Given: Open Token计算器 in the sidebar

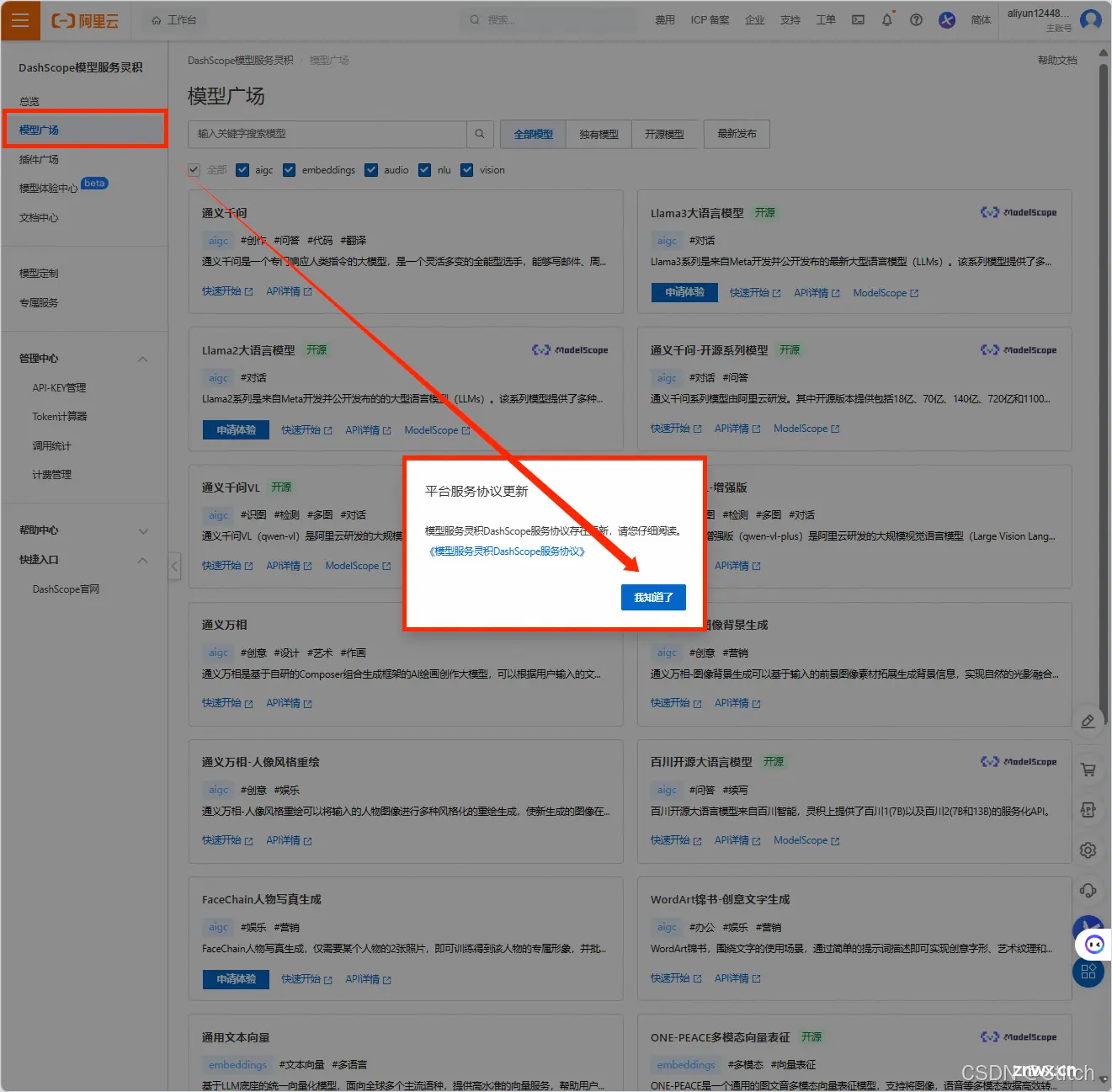Looking at the screenshot, I should (60, 417).
